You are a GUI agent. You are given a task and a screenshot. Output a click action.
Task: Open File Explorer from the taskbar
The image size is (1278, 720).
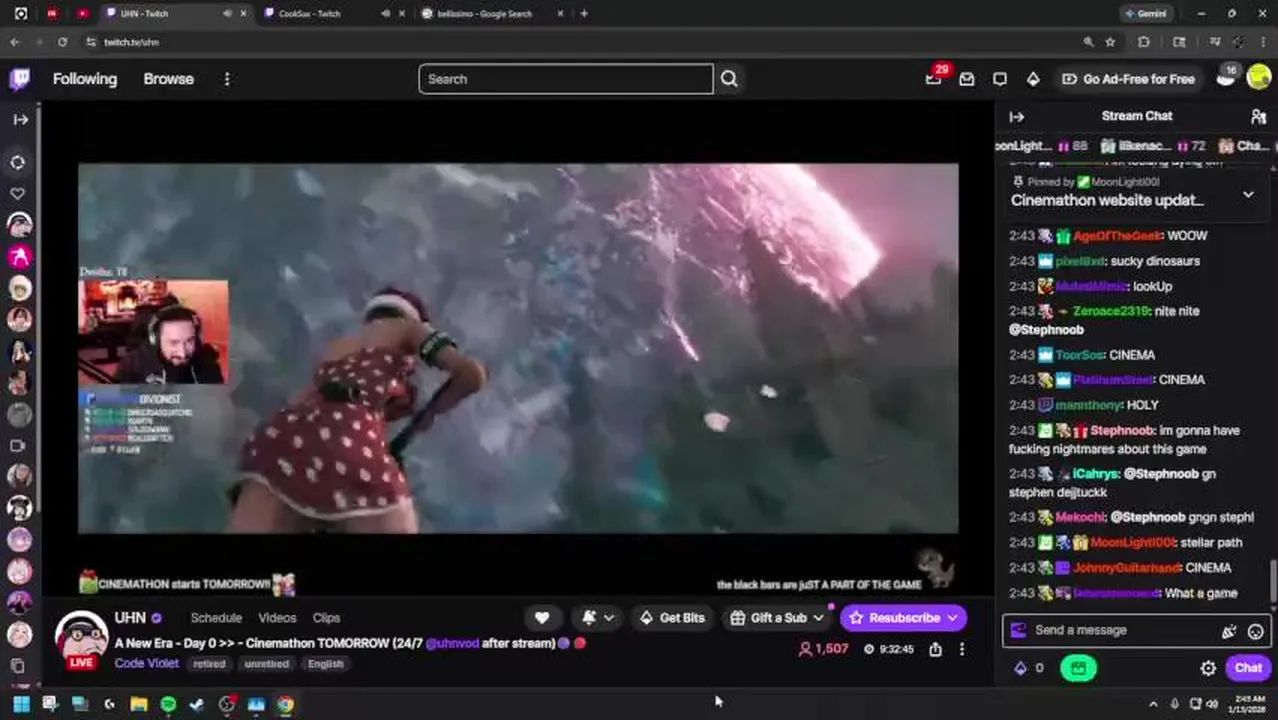(139, 704)
